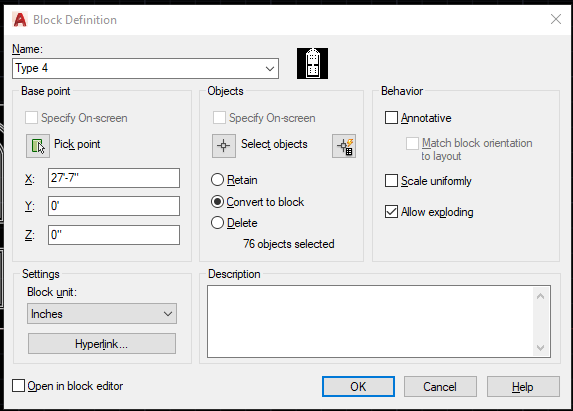This screenshot has width=573, height=411.
Task: Open the Quick Select filter icon
Action: [x=344, y=146]
